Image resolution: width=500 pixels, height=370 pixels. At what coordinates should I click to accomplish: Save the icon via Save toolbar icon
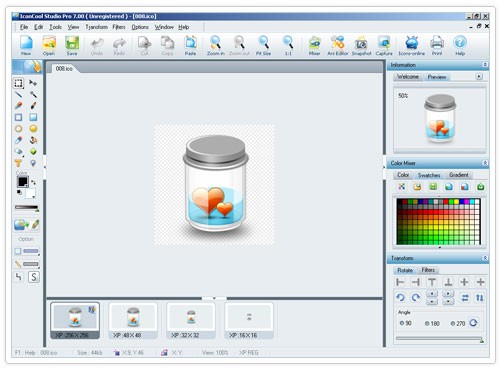pos(72,46)
